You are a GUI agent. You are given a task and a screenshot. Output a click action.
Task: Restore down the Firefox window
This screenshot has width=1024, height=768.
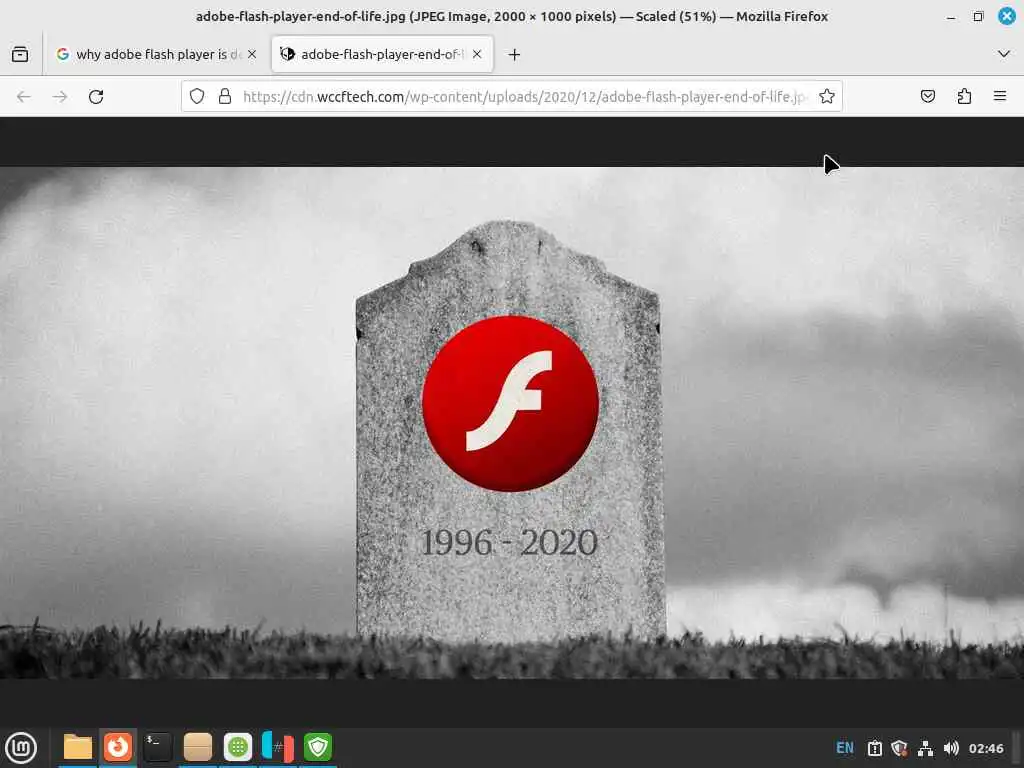[978, 16]
